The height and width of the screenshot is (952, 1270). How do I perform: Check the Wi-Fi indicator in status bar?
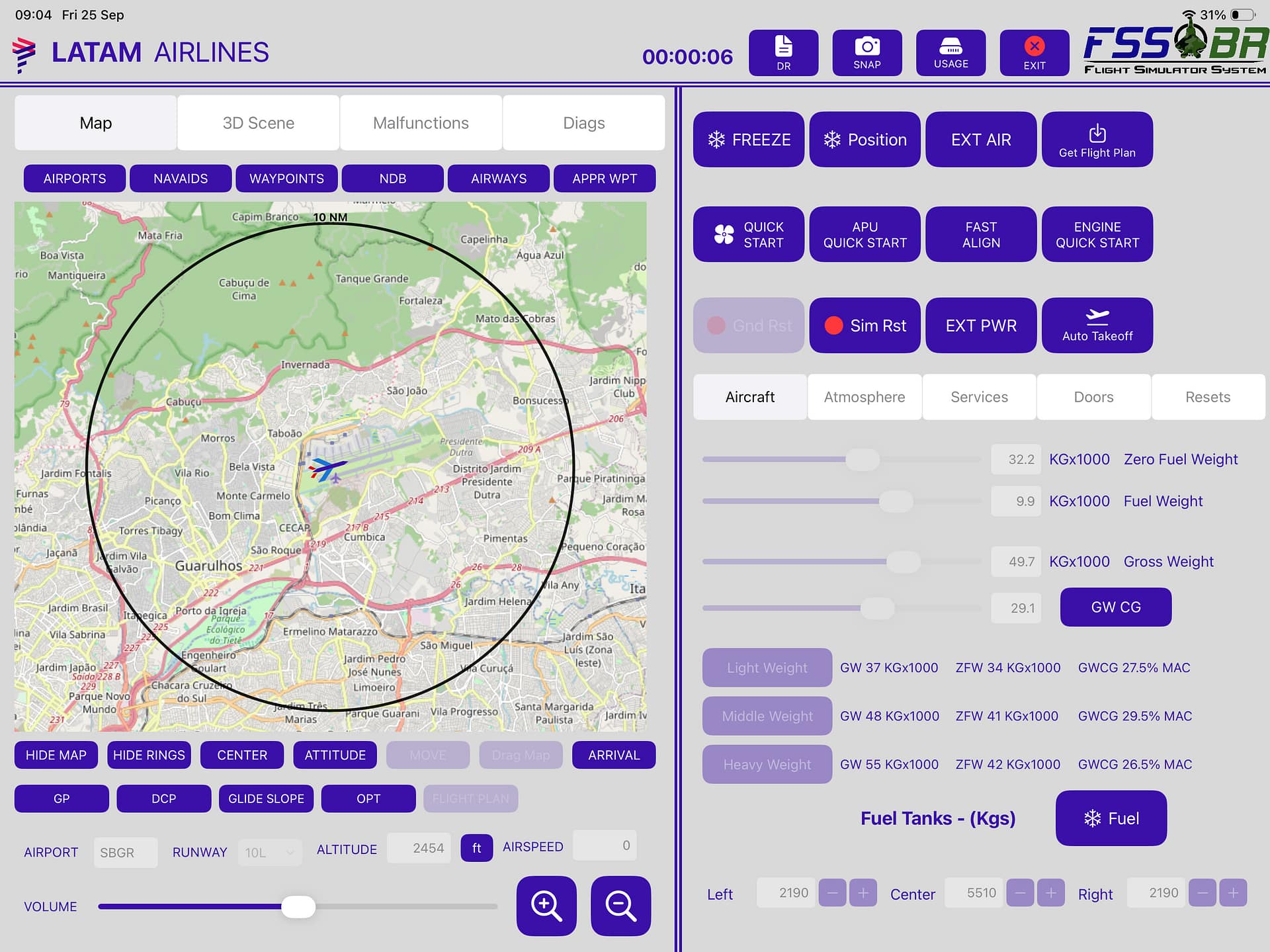click(x=1189, y=15)
